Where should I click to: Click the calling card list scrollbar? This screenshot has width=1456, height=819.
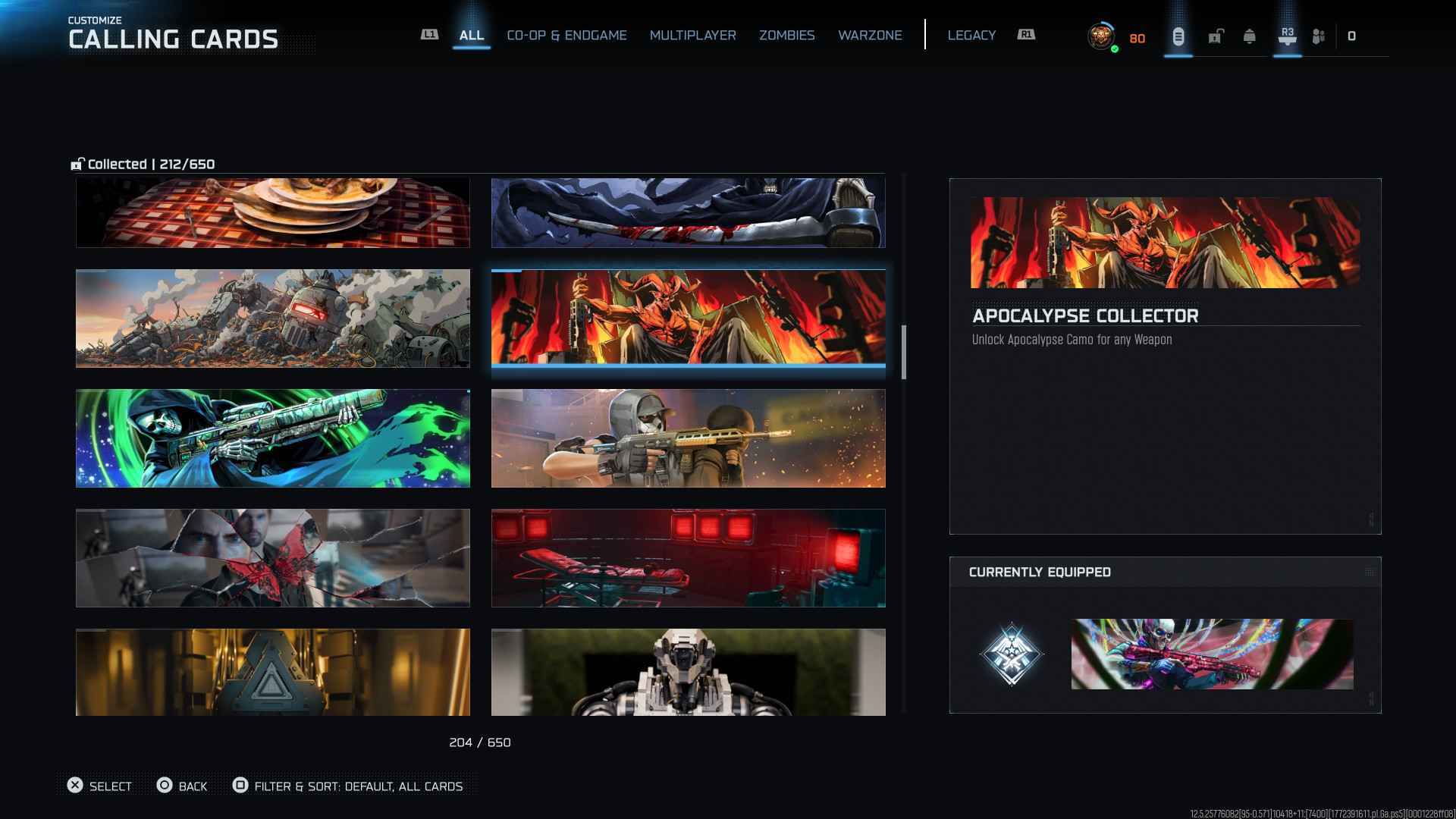click(903, 353)
